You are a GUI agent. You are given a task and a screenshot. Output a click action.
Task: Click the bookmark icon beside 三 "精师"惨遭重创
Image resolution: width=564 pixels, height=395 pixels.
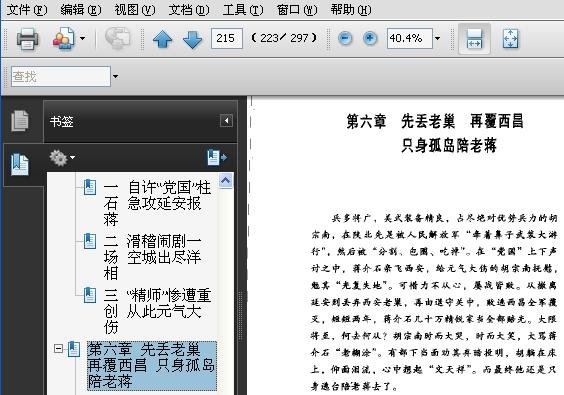coord(90,295)
